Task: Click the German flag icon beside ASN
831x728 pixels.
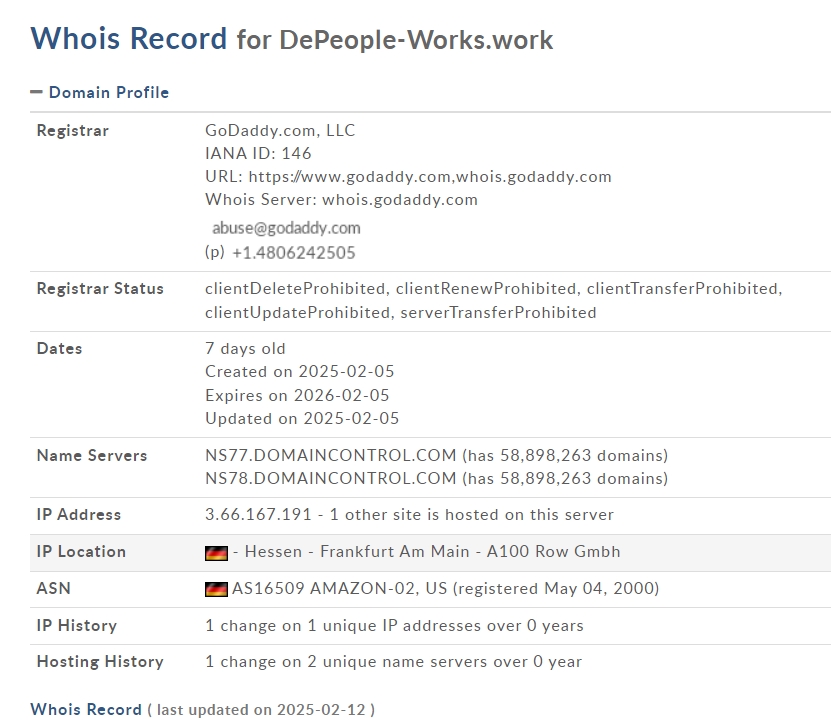Action: (x=216, y=589)
